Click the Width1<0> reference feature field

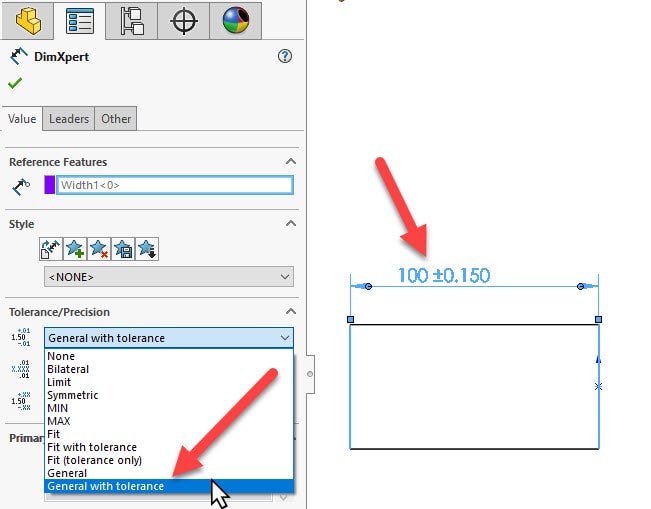[x=175, y=185]
